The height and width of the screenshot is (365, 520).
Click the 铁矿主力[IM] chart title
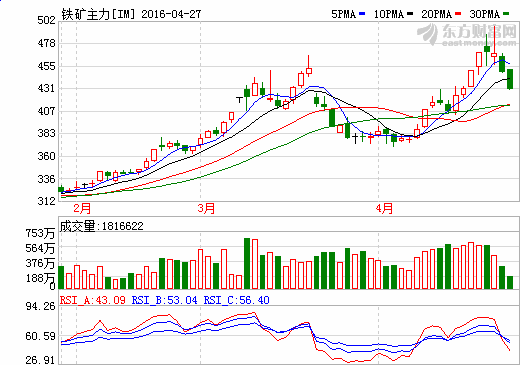click(x=99, y=14)
